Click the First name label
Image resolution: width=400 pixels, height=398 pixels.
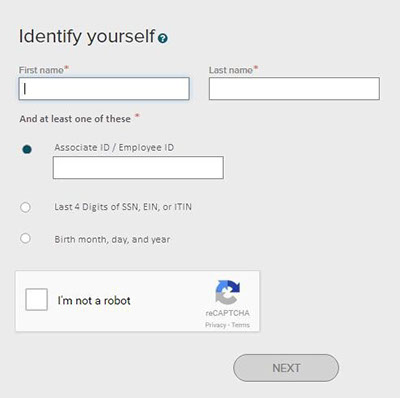(41, 70)
